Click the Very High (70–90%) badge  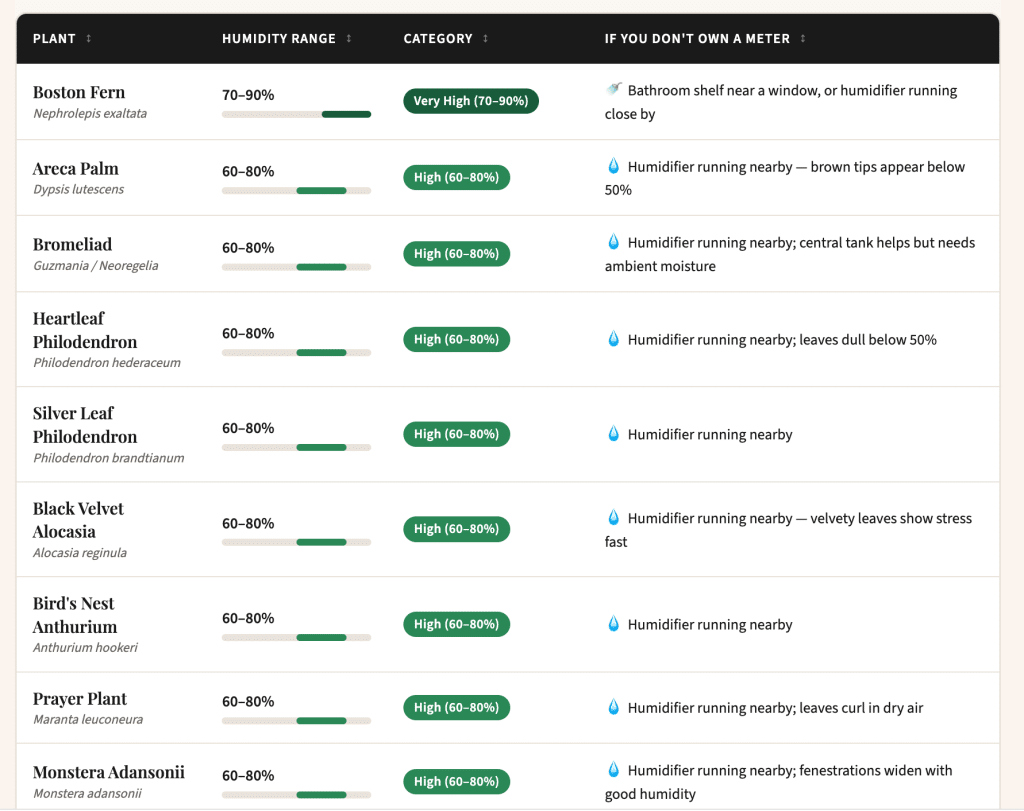click(x=471, y=101)
